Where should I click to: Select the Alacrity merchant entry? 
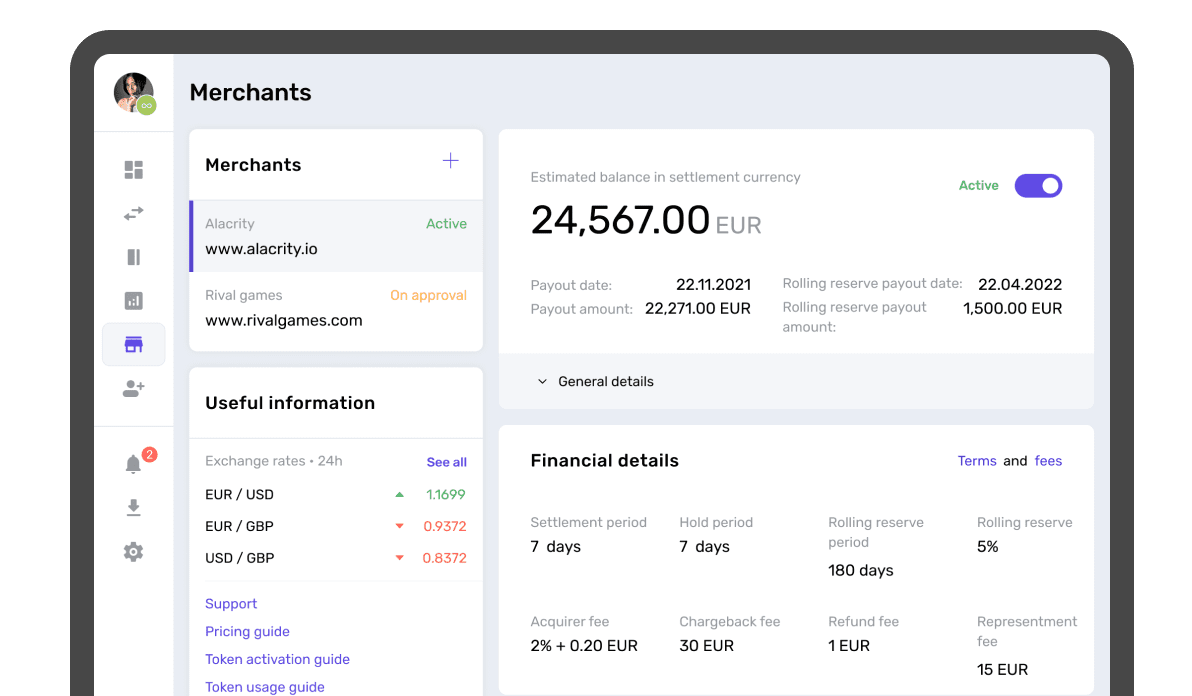pos(336,236)
